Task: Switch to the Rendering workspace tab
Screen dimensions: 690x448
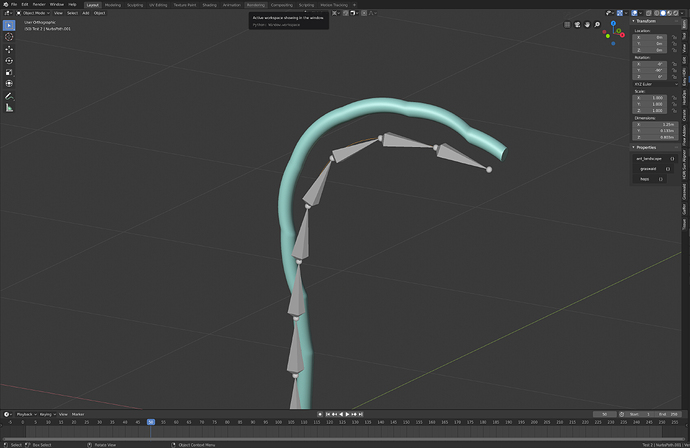Action: point(256,5)
